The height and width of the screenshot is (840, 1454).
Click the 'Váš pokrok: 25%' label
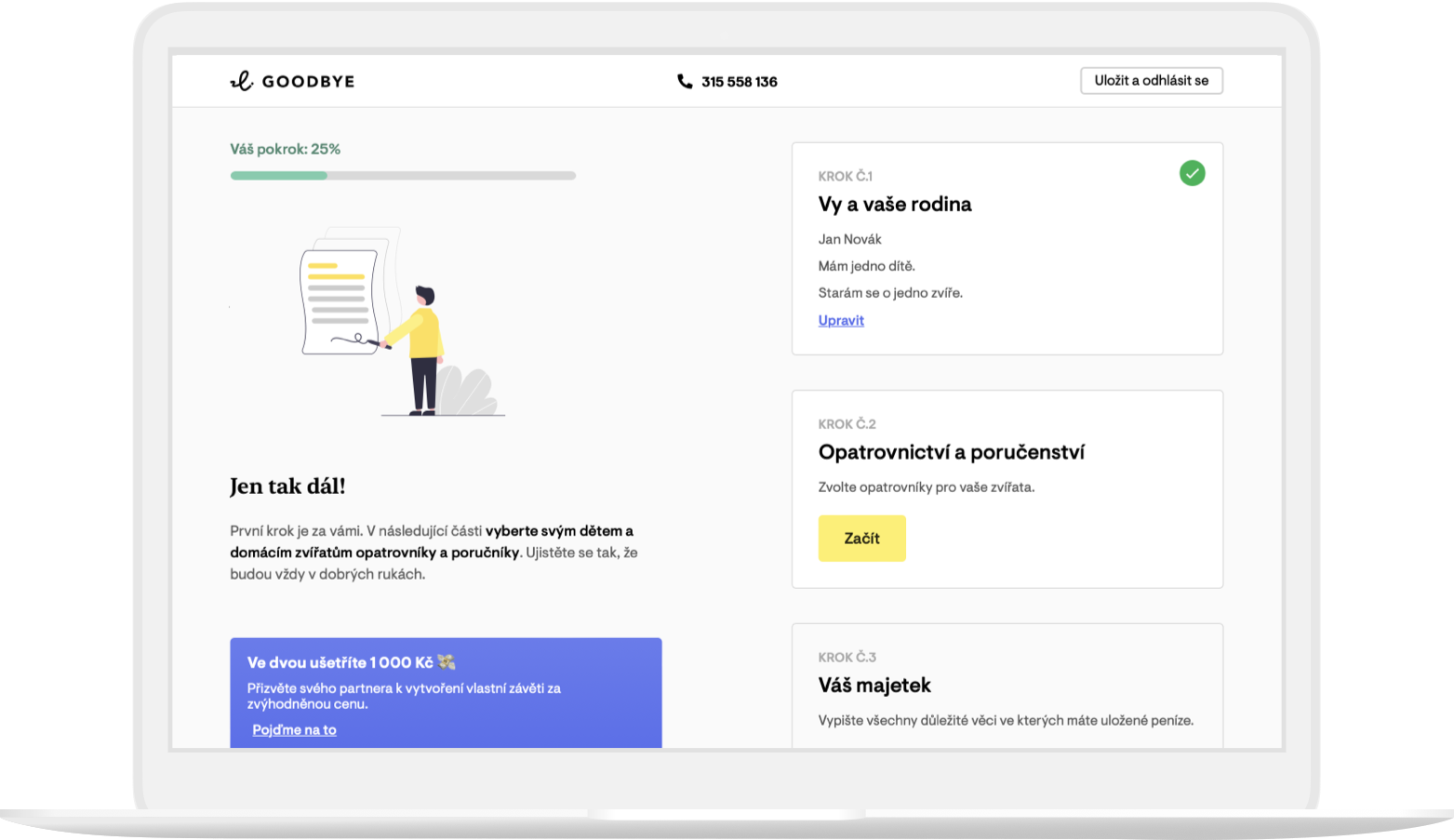(x=285, y=149)
